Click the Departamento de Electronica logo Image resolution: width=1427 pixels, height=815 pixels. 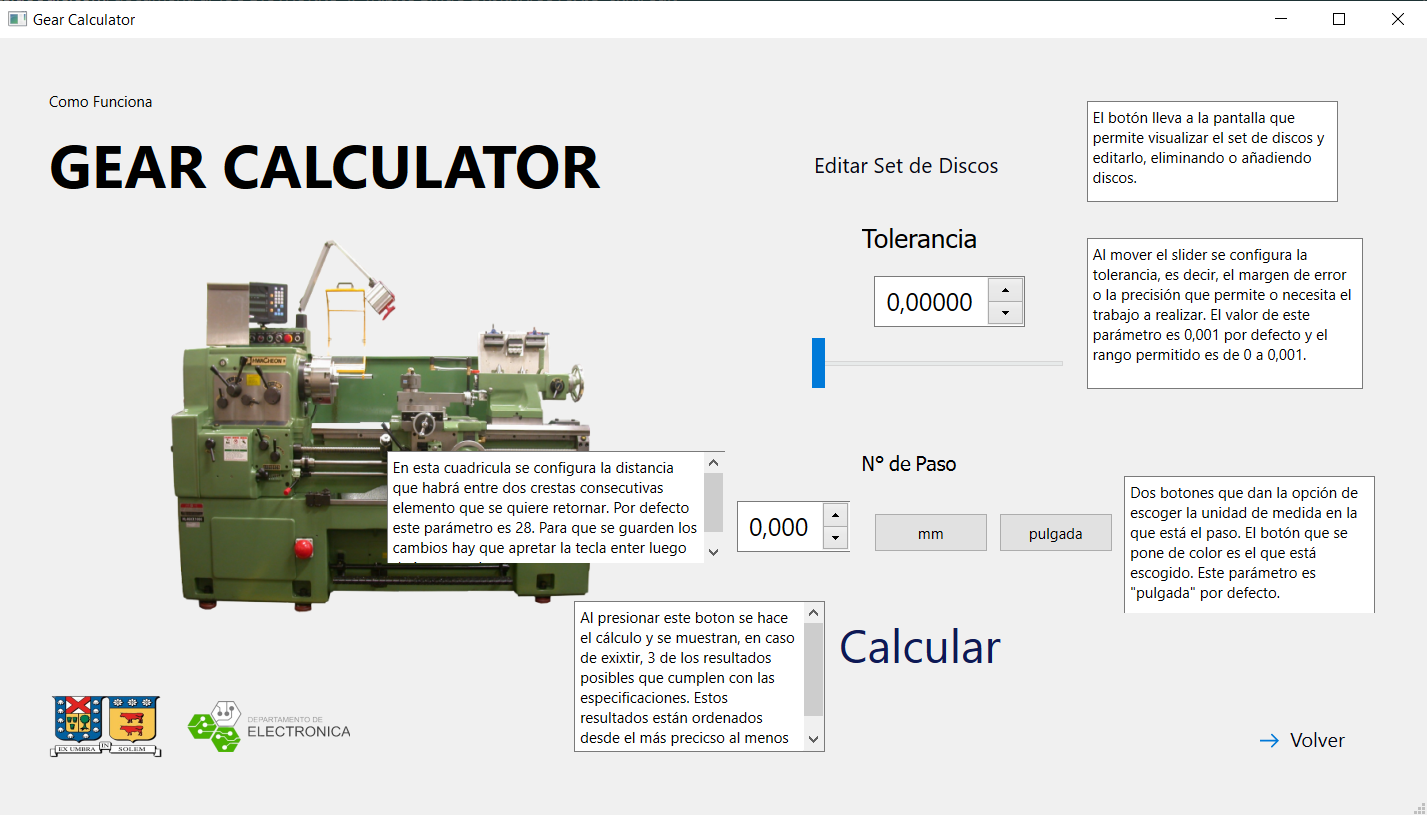269,725
